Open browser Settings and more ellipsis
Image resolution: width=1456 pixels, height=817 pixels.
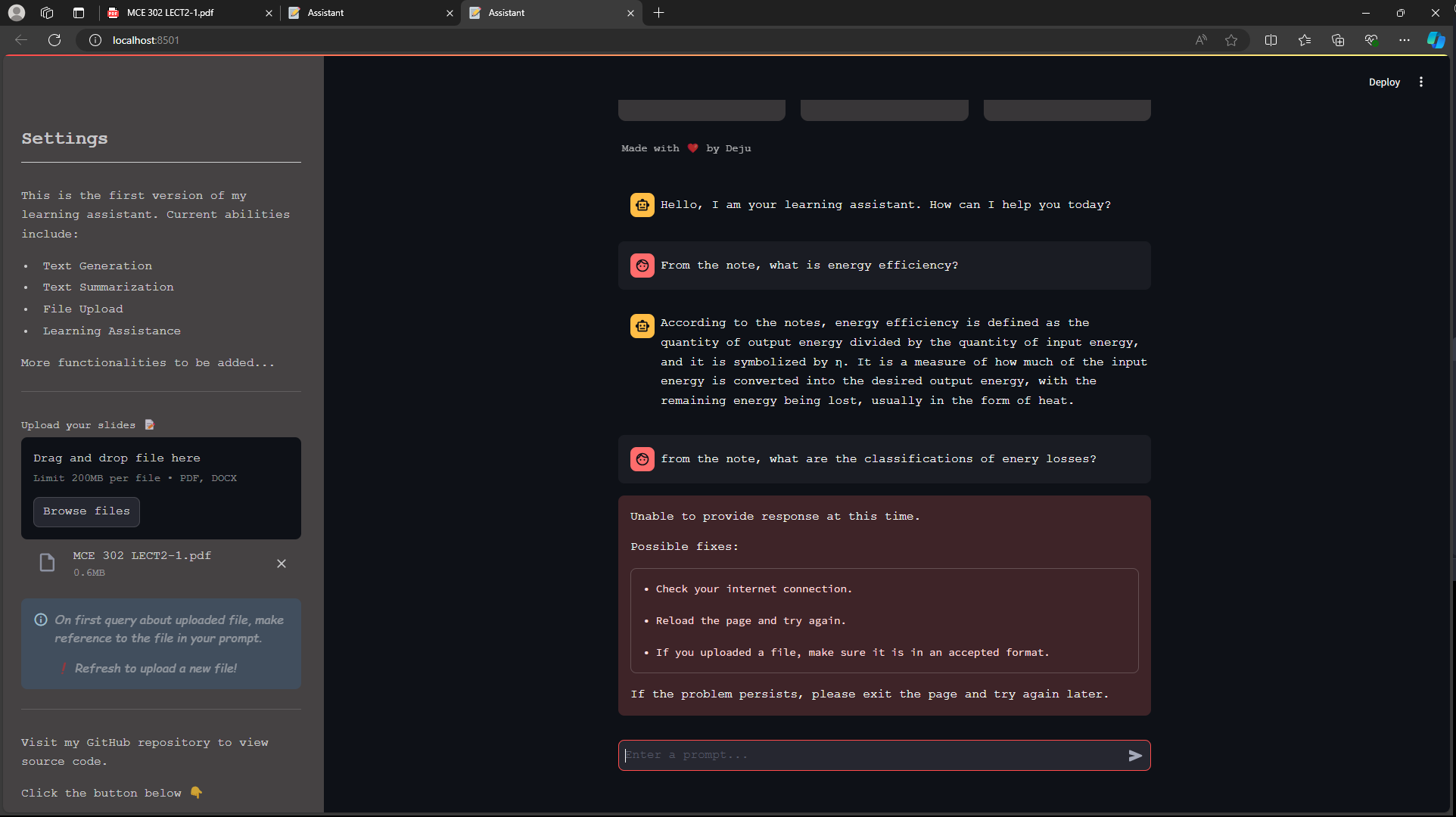1404,40
